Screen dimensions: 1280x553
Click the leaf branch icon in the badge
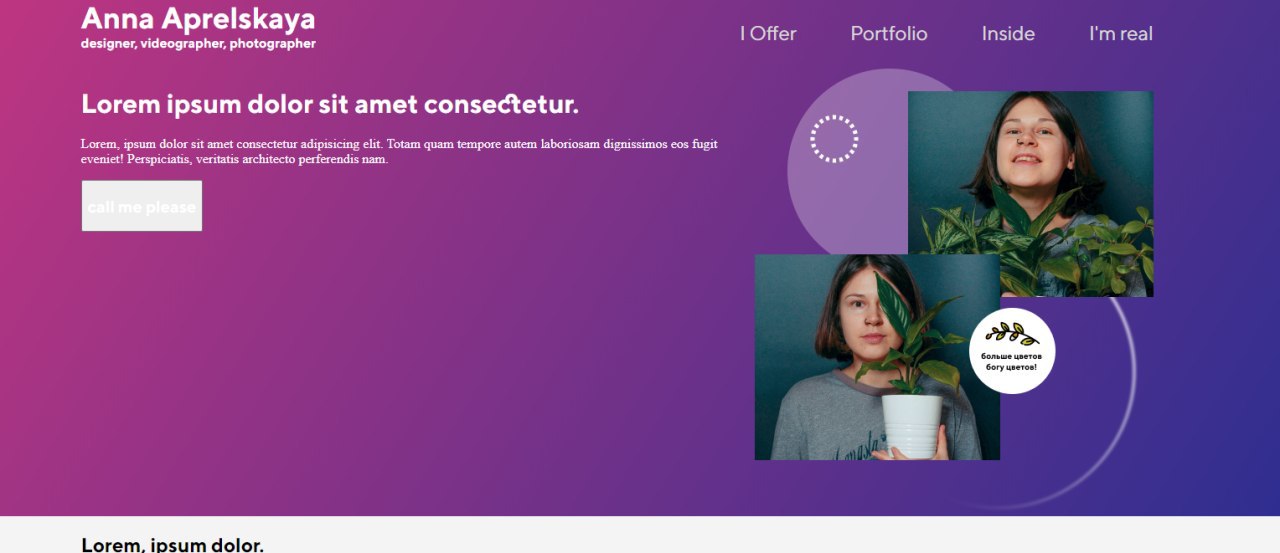[x=1011, y=333]
